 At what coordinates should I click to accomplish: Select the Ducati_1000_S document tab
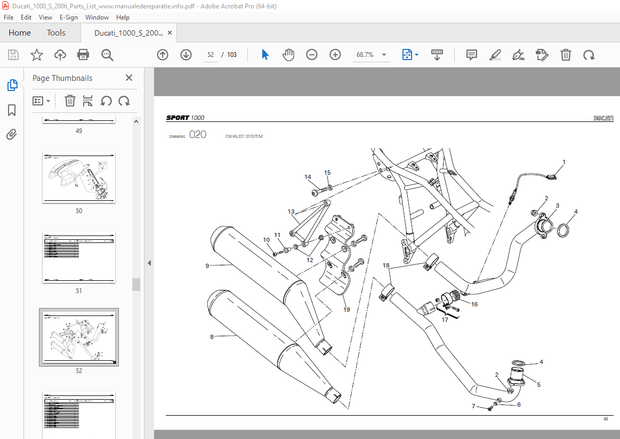[128, 33]
